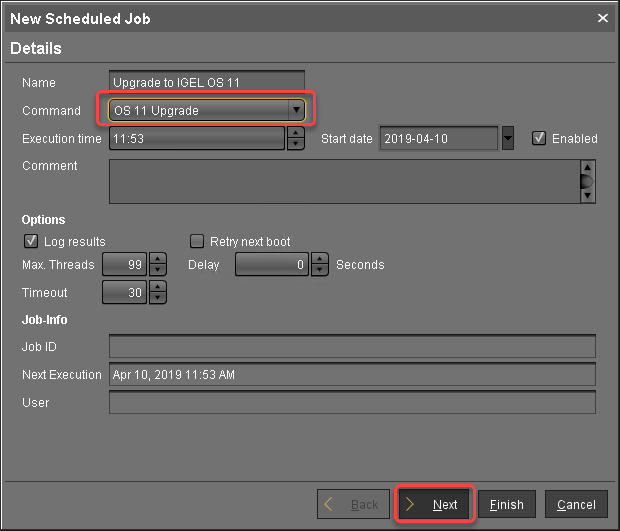620x531 pixels.
Task: Decrease execution time with down arrow
Action: [x=296, y=144]
